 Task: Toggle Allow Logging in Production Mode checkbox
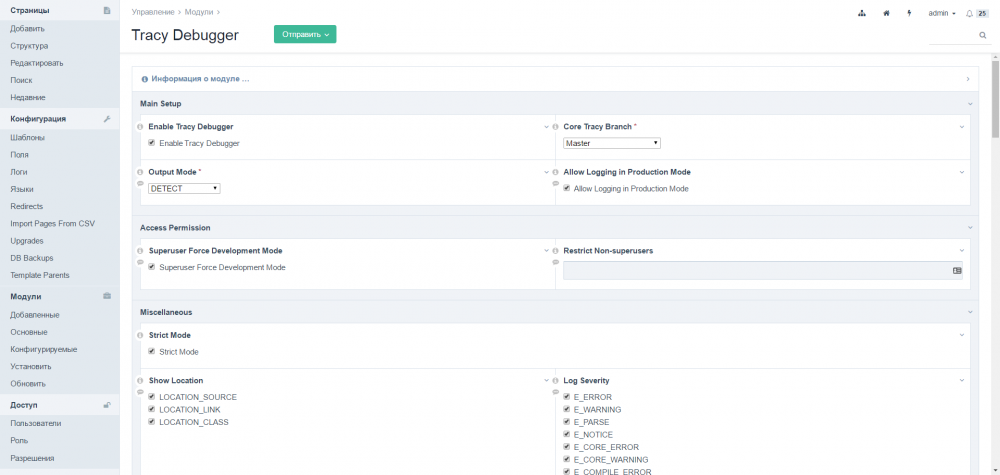pyautogui.click(x=566, y=188)
